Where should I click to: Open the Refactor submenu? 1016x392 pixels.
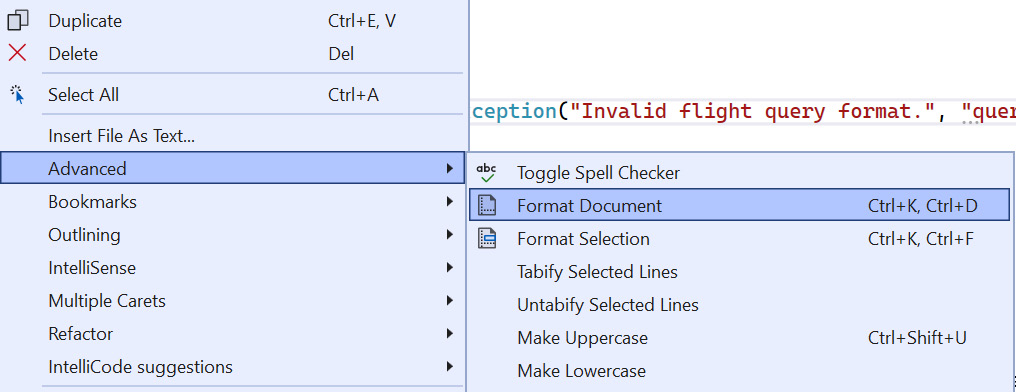point(233,334)
